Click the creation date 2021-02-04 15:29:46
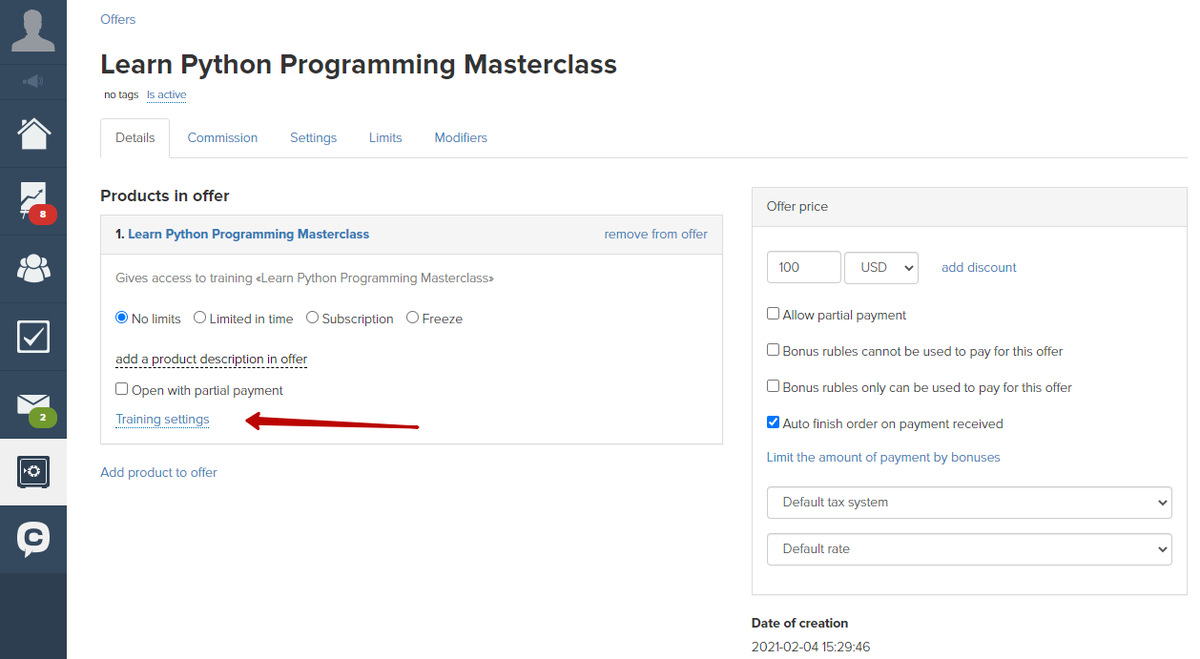This screenshot has height=659, width=1200. pyautogui.click(x=811, y=647)
